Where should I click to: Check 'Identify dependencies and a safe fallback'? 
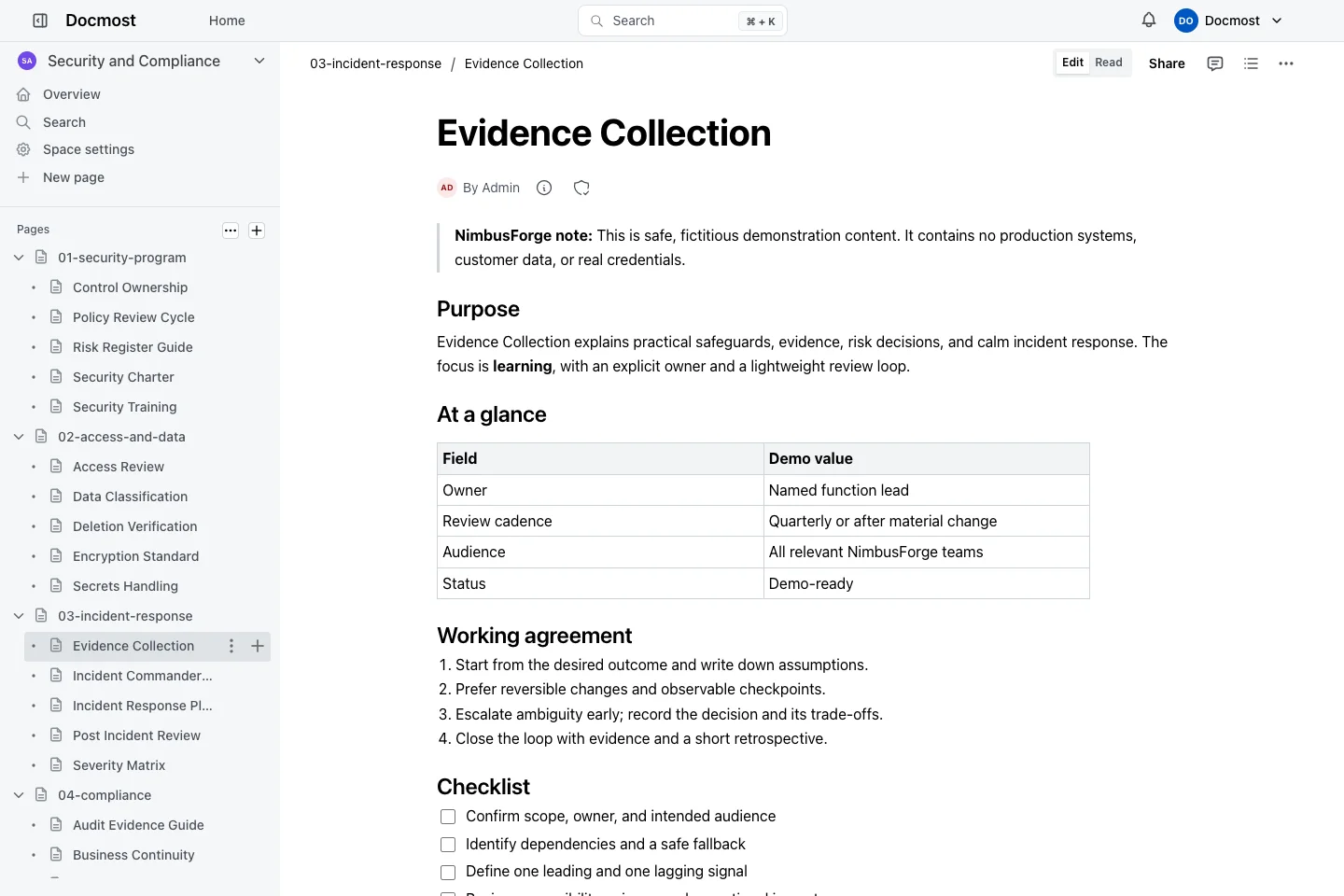448,845
